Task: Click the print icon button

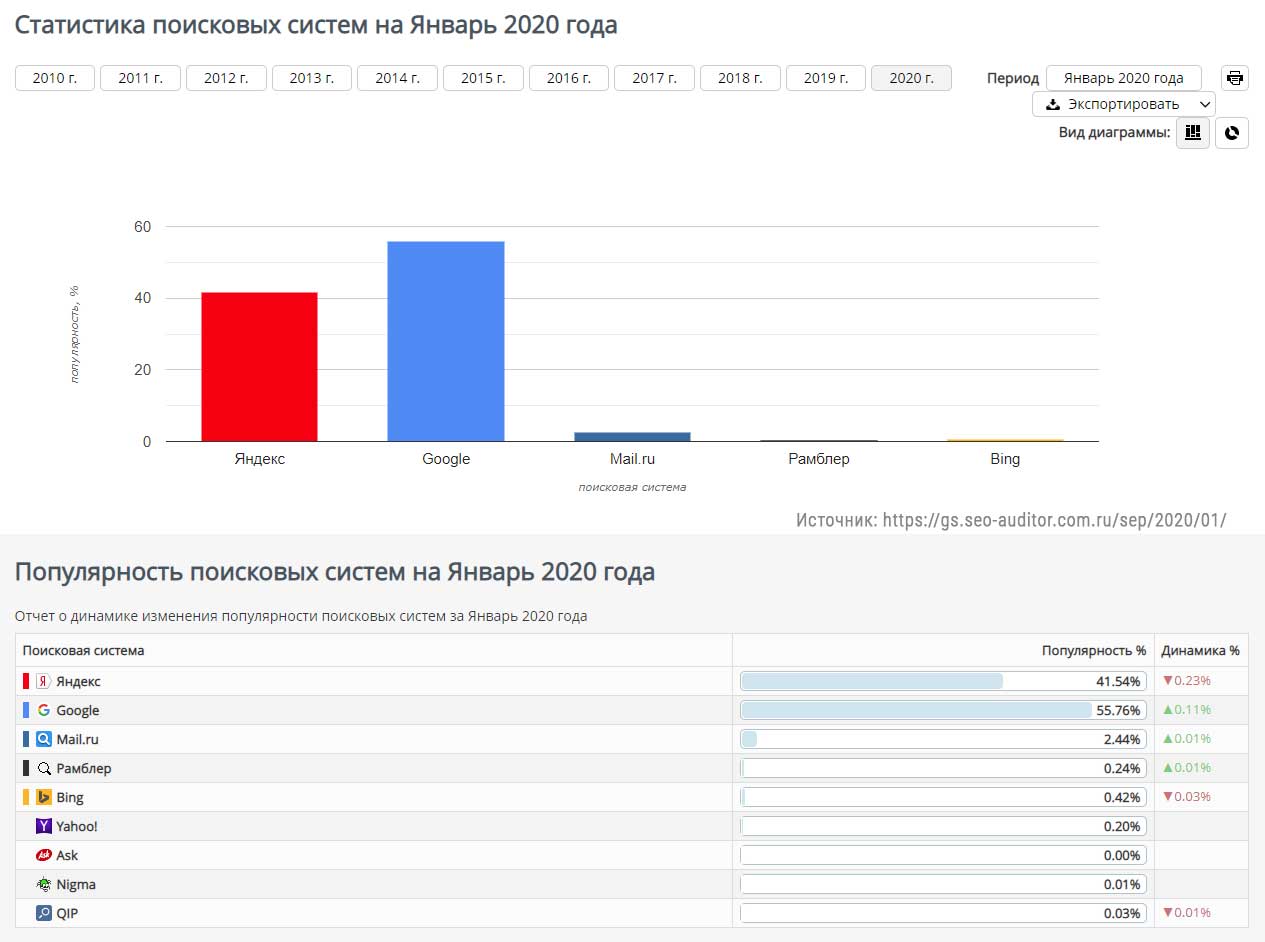Action: pyautogui.click(x=1235, y=78)
